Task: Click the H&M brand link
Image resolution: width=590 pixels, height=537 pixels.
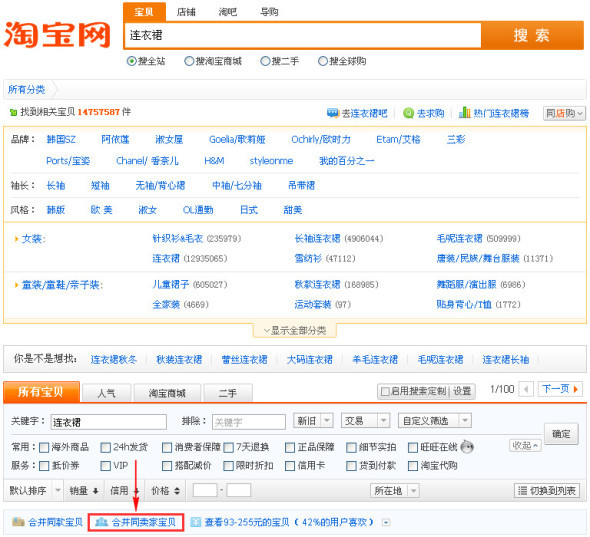Action: click(214, 161)
